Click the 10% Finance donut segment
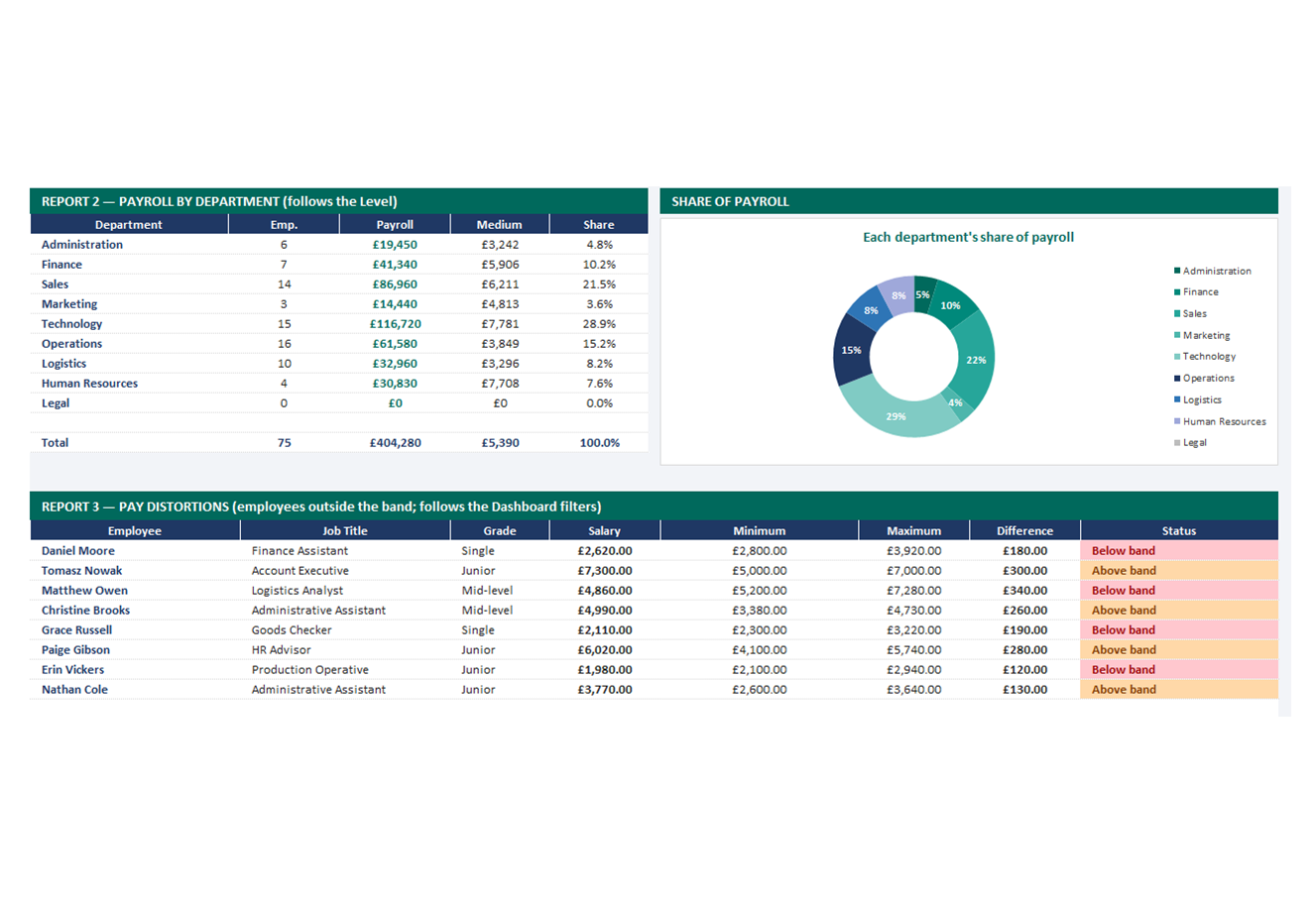This screenshot has width=1316, height=904. 952,304
